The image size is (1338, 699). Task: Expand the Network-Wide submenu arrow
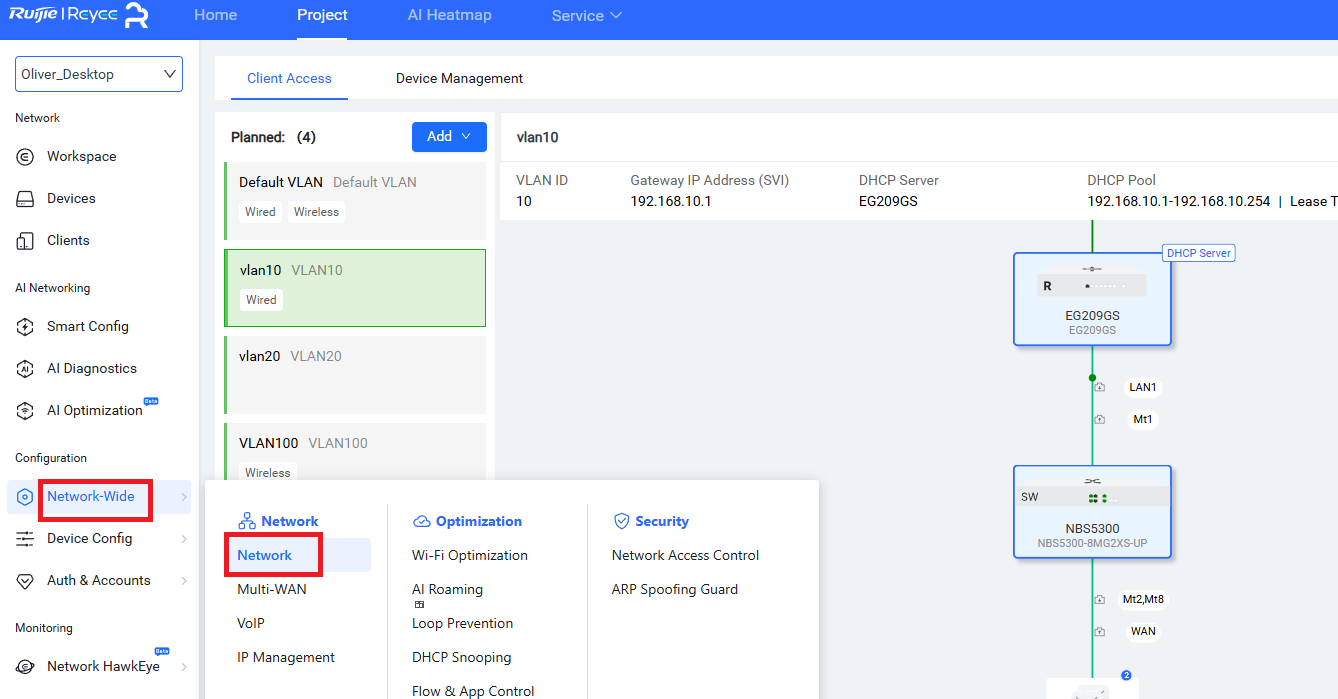(x=183, y=497)
